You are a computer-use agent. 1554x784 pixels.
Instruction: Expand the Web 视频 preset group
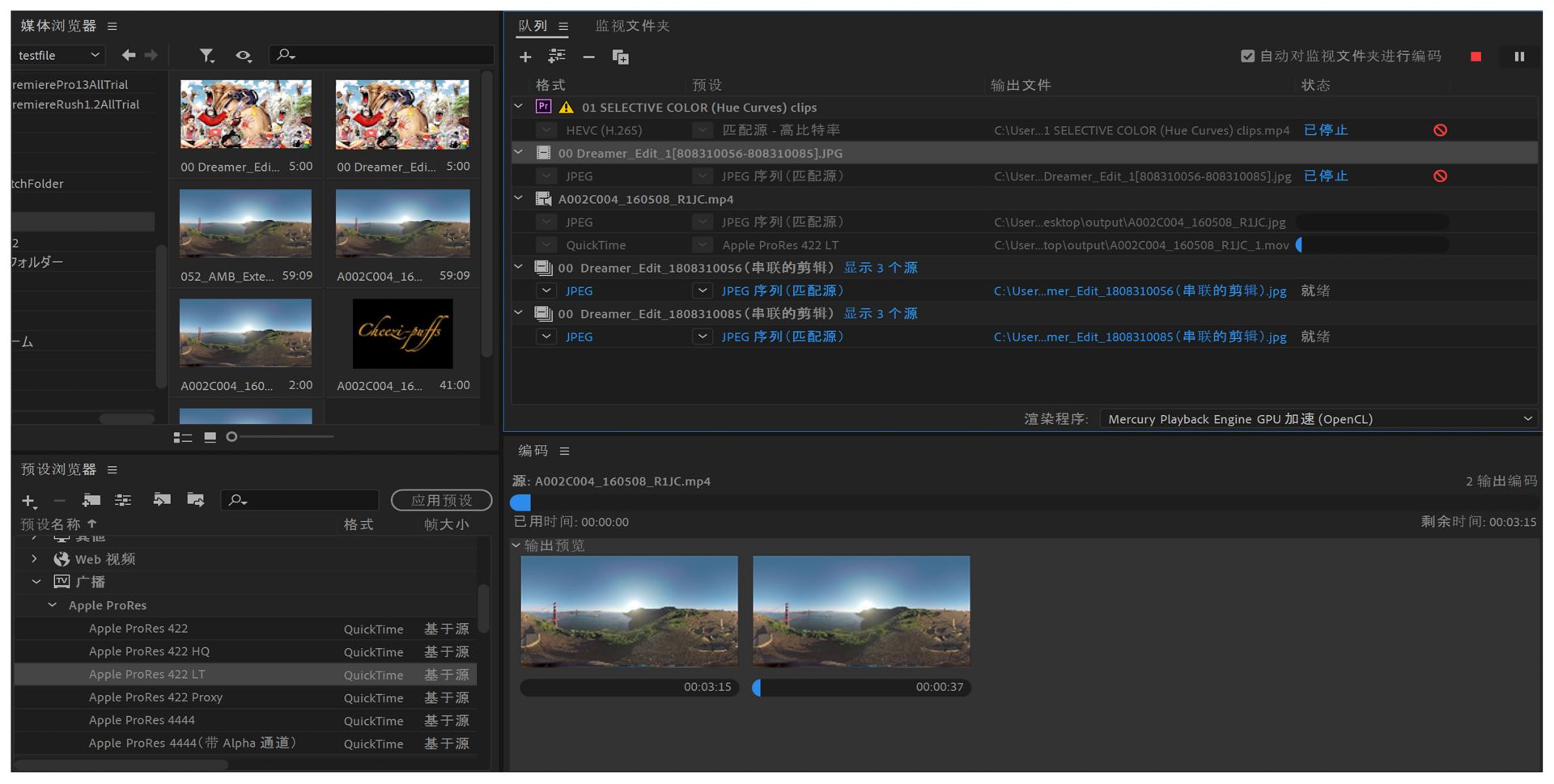coord(34,559)
